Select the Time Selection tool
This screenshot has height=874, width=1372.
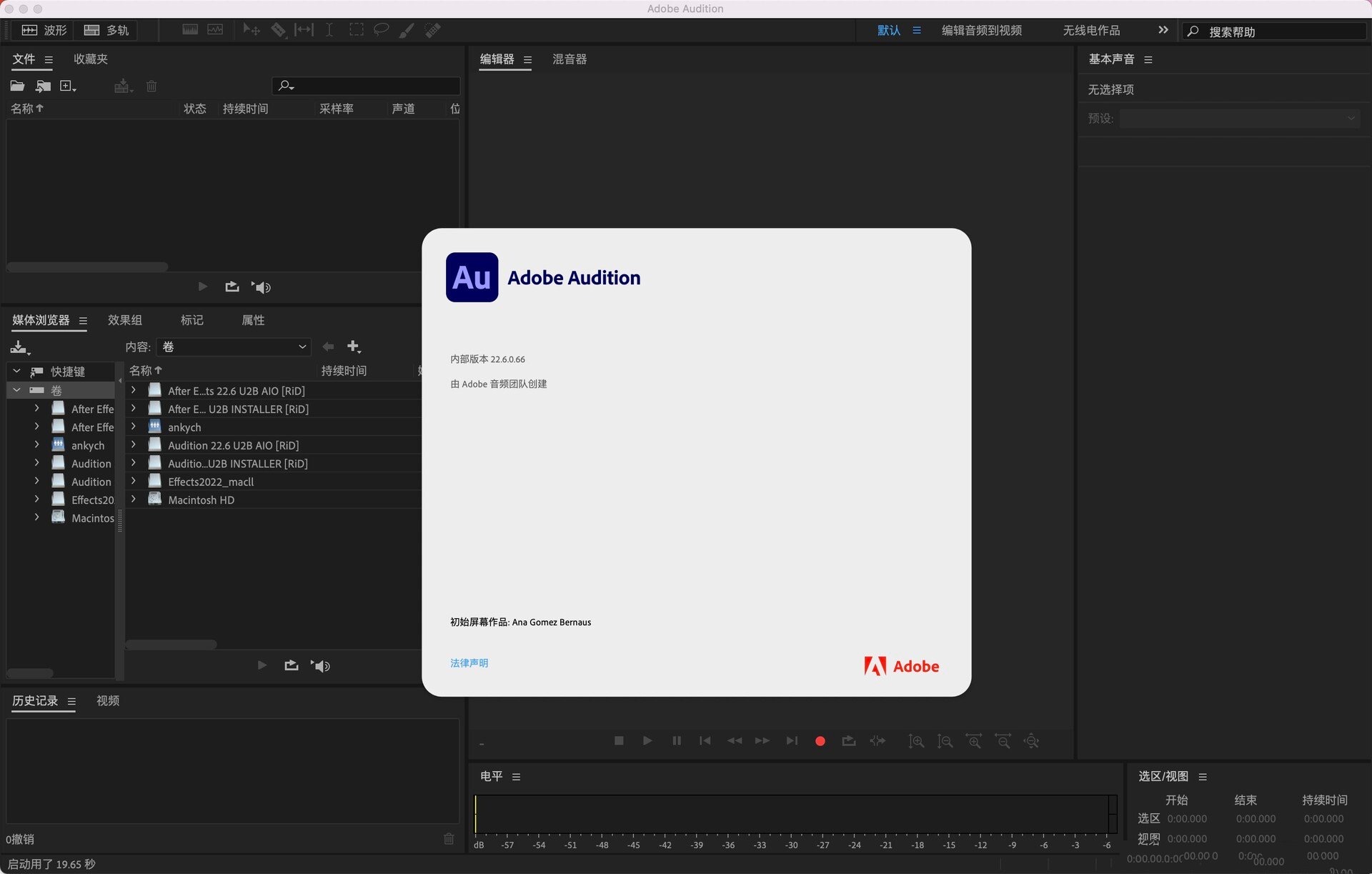click(x=329, y=30)
